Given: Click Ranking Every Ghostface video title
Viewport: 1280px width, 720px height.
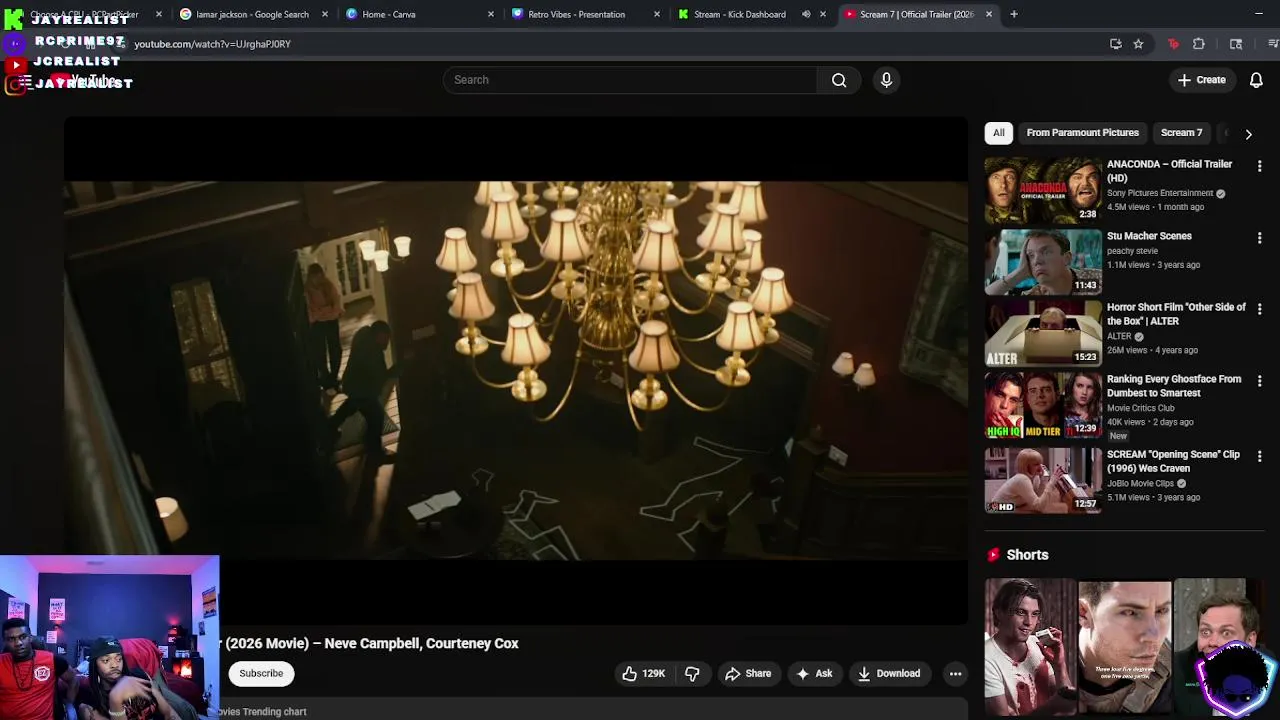Looking at the screenshot, I should point(1174,386).
